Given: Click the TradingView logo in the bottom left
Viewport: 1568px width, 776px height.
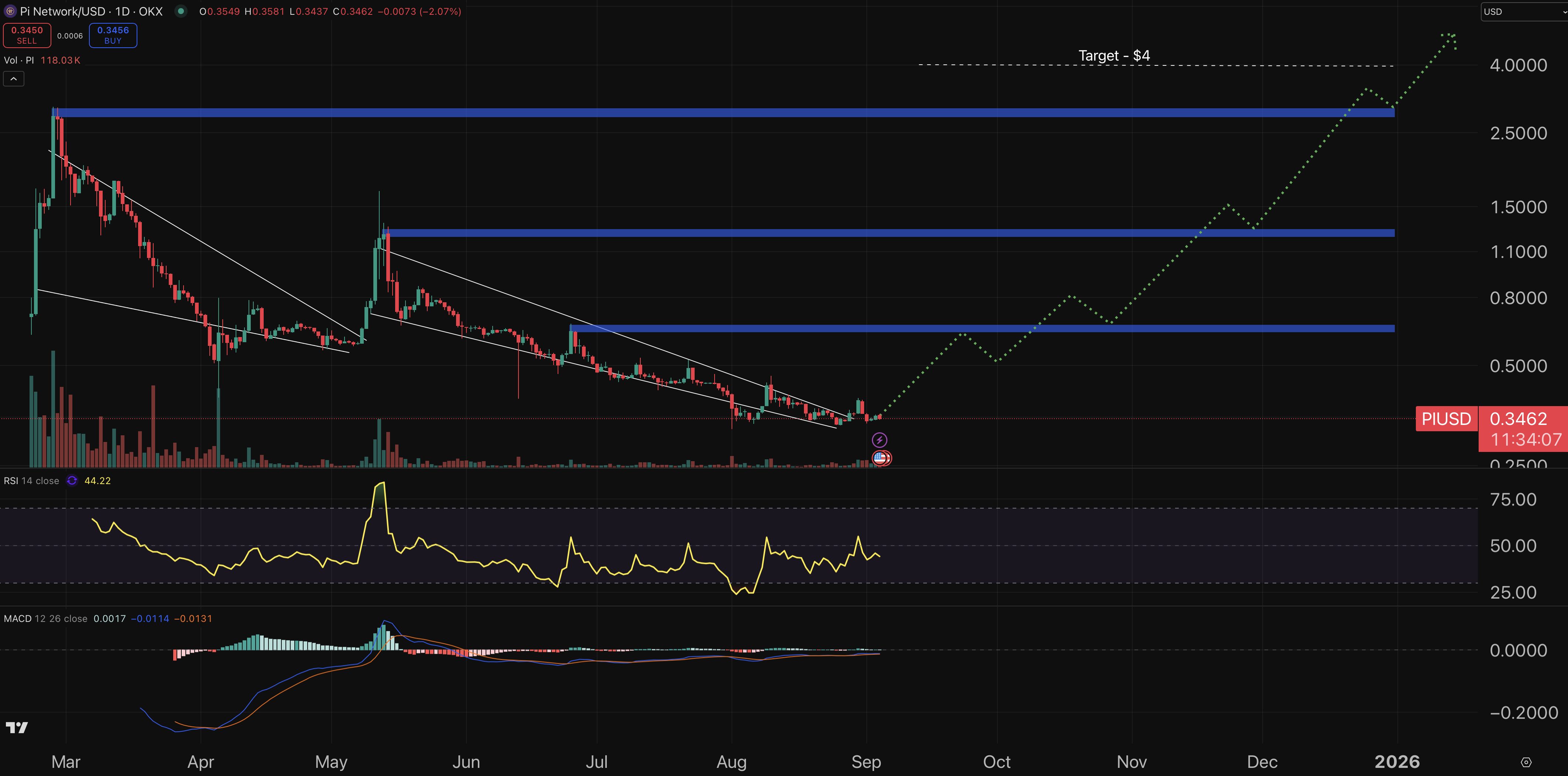Looking at the screenshot, I should point(17,726).
